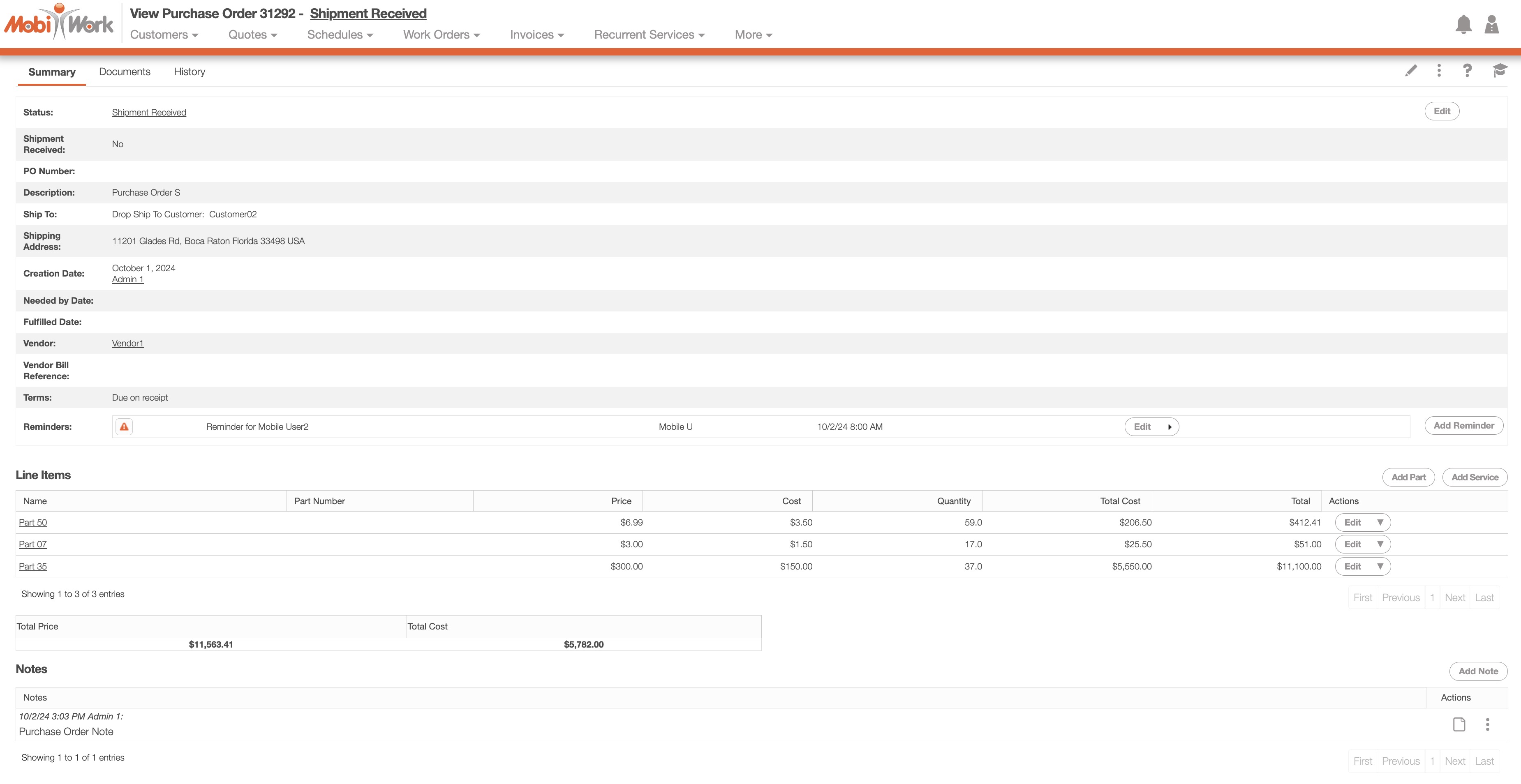
Task: Open the Work Orders menu
Action: 441,35
